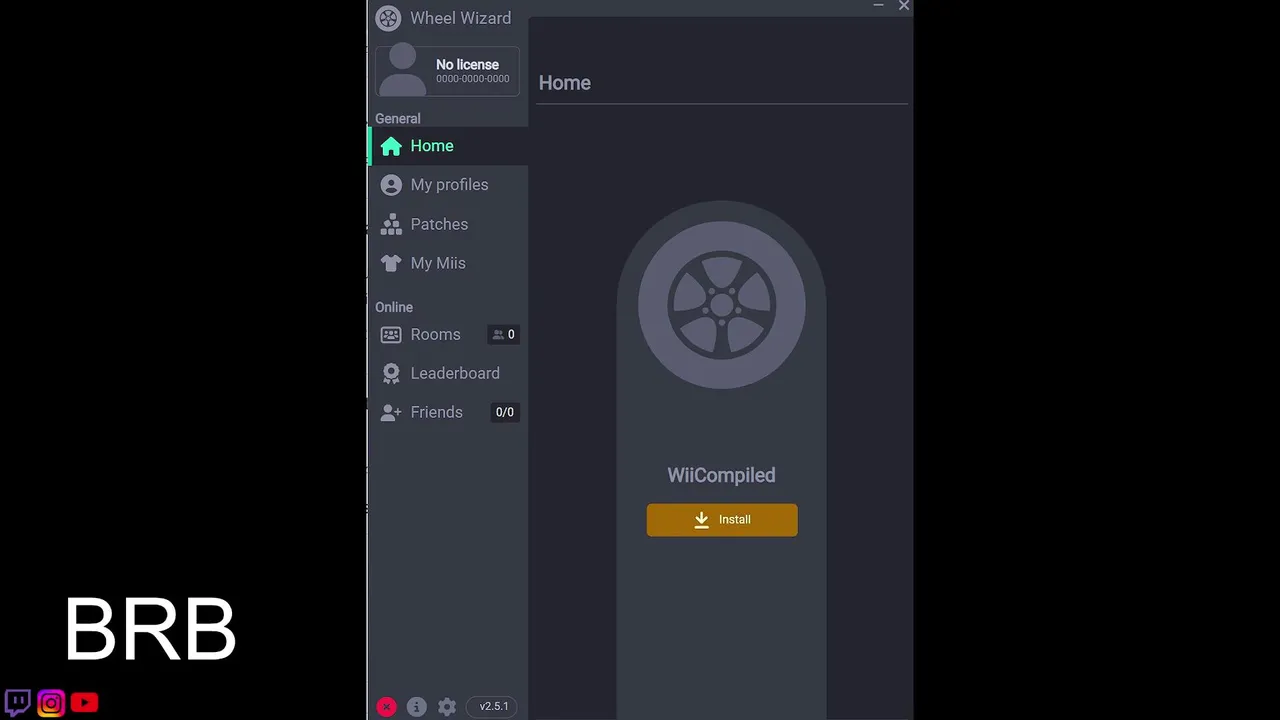
Task: Minimize the Wheel Wizard window
Action: [x=878, y=6]
